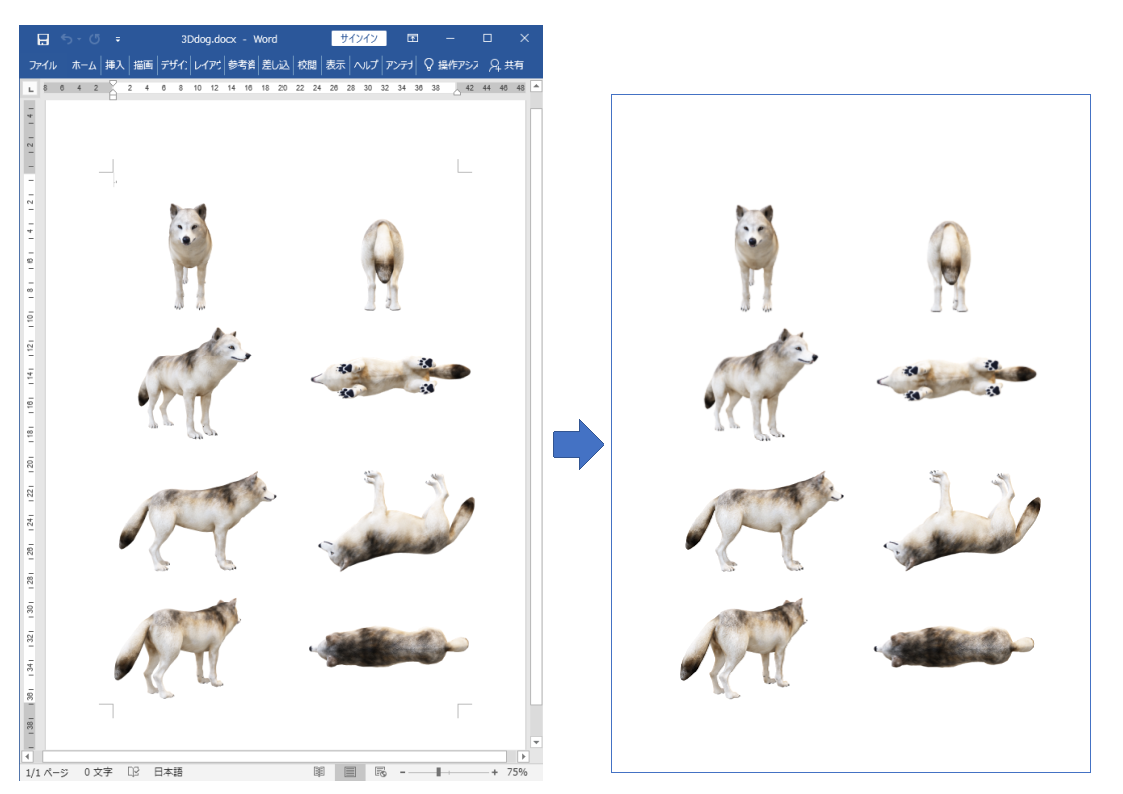1123x794 pixels.
Task: Click the 共有 share button
Action: click(511, 65)
